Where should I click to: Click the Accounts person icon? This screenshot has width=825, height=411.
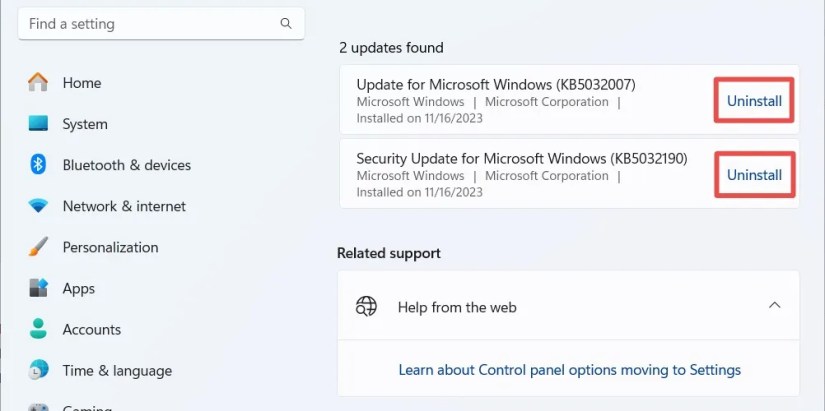38,329
